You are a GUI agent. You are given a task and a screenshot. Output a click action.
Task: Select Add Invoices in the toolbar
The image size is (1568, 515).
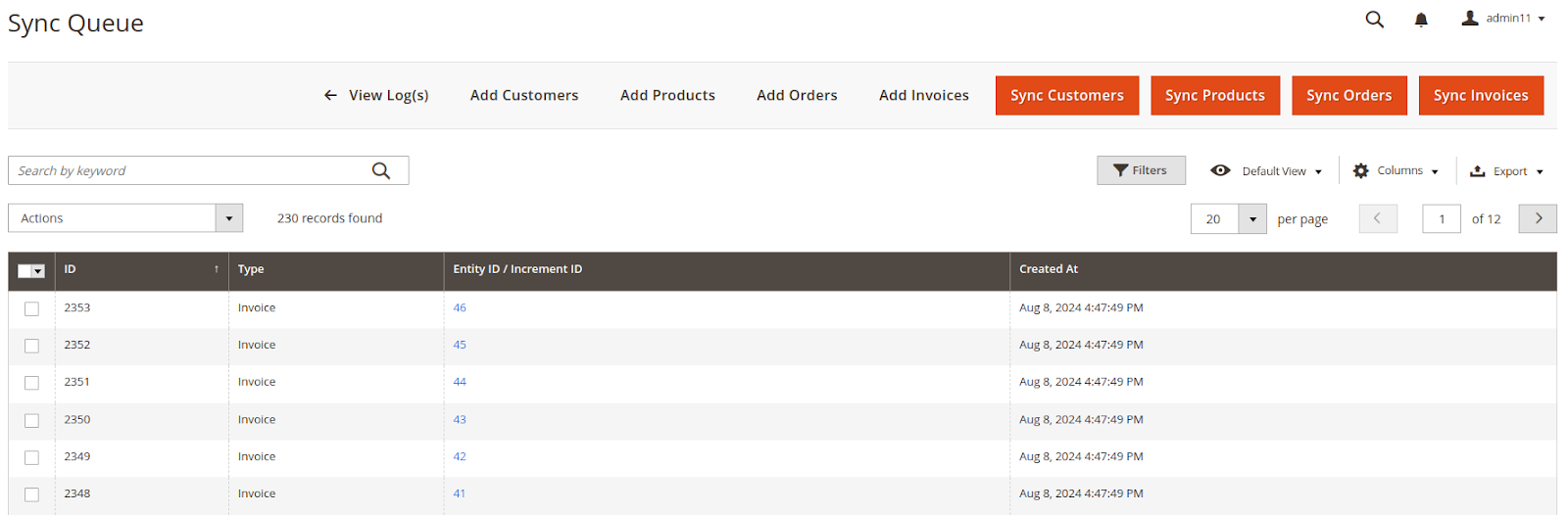[924, 95]
